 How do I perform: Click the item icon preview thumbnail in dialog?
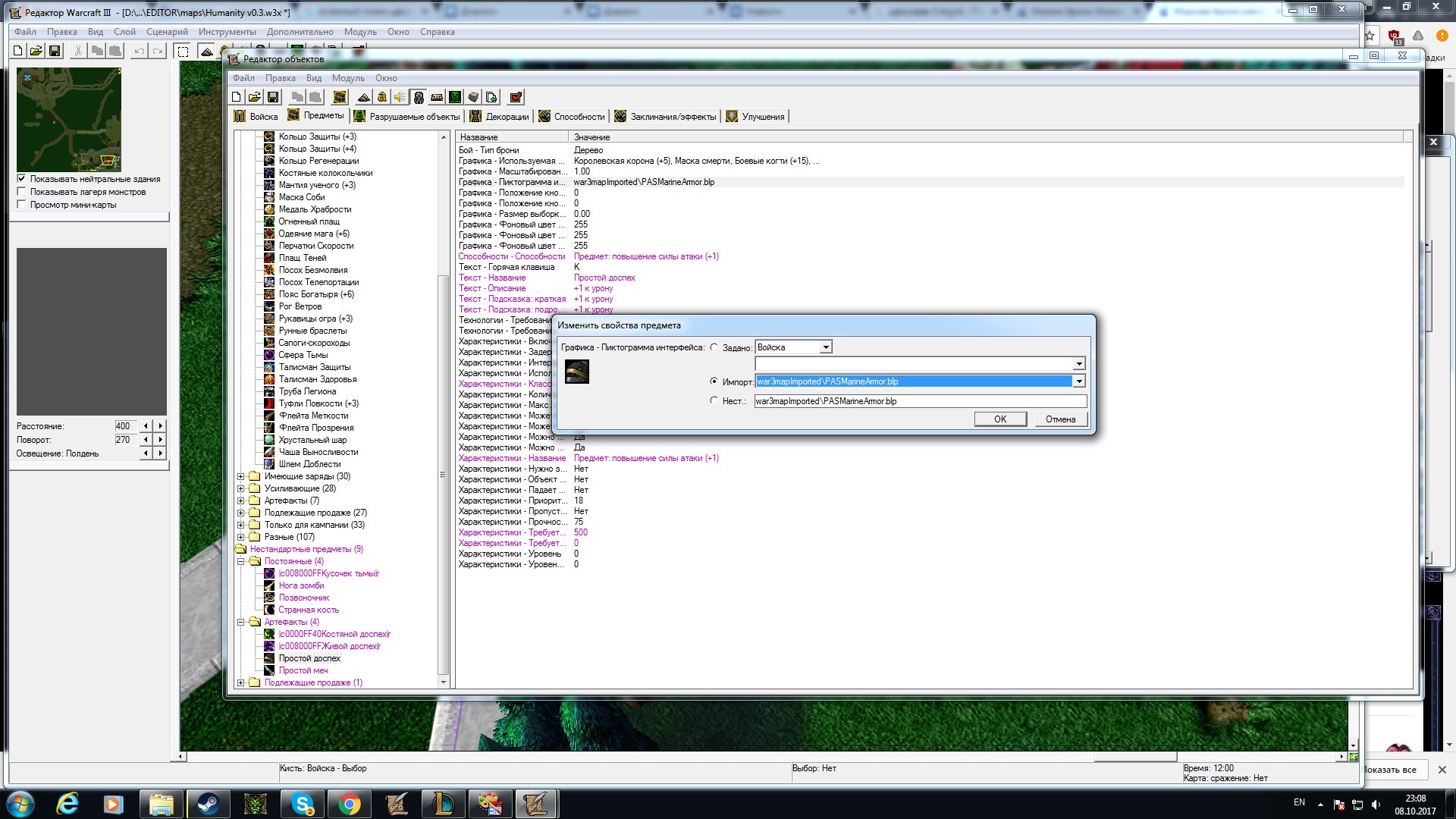[x=577, y=372]
